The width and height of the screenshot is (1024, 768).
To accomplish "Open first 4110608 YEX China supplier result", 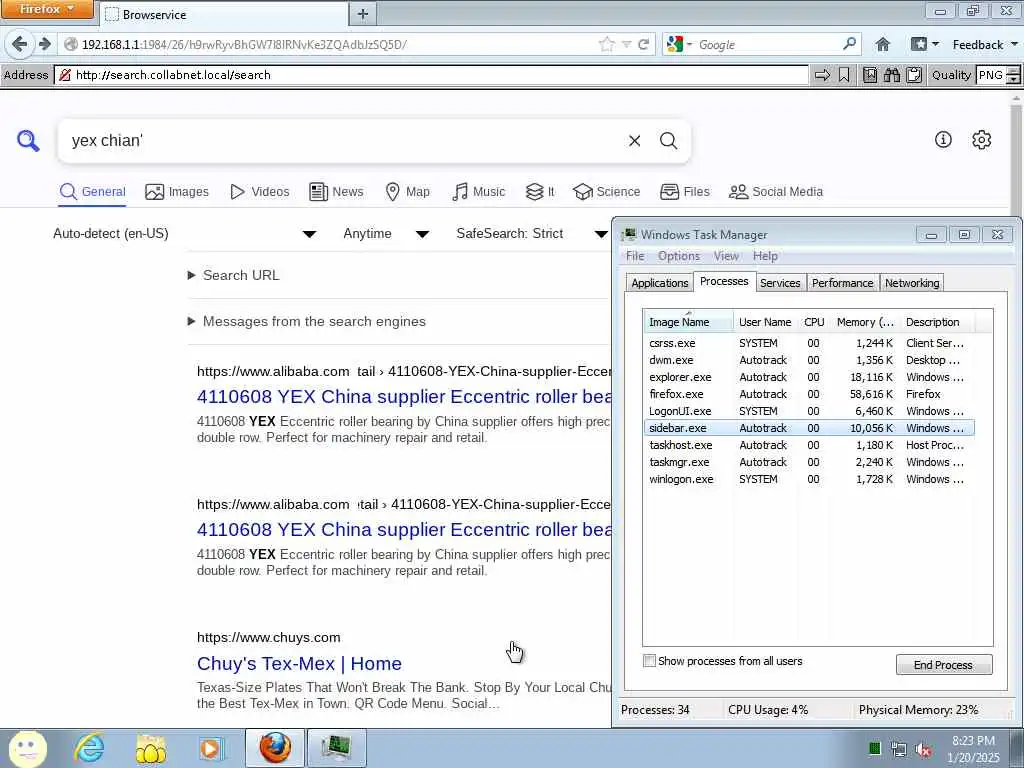I will click(x=404, y=396).
